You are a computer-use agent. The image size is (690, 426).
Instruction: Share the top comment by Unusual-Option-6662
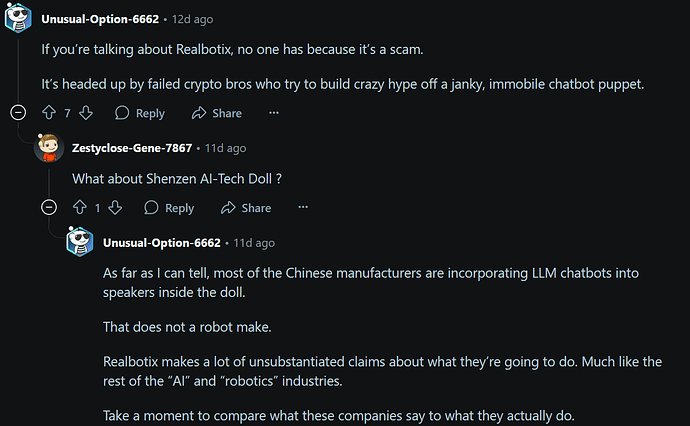pyautogui.click(x=217, y=113)
